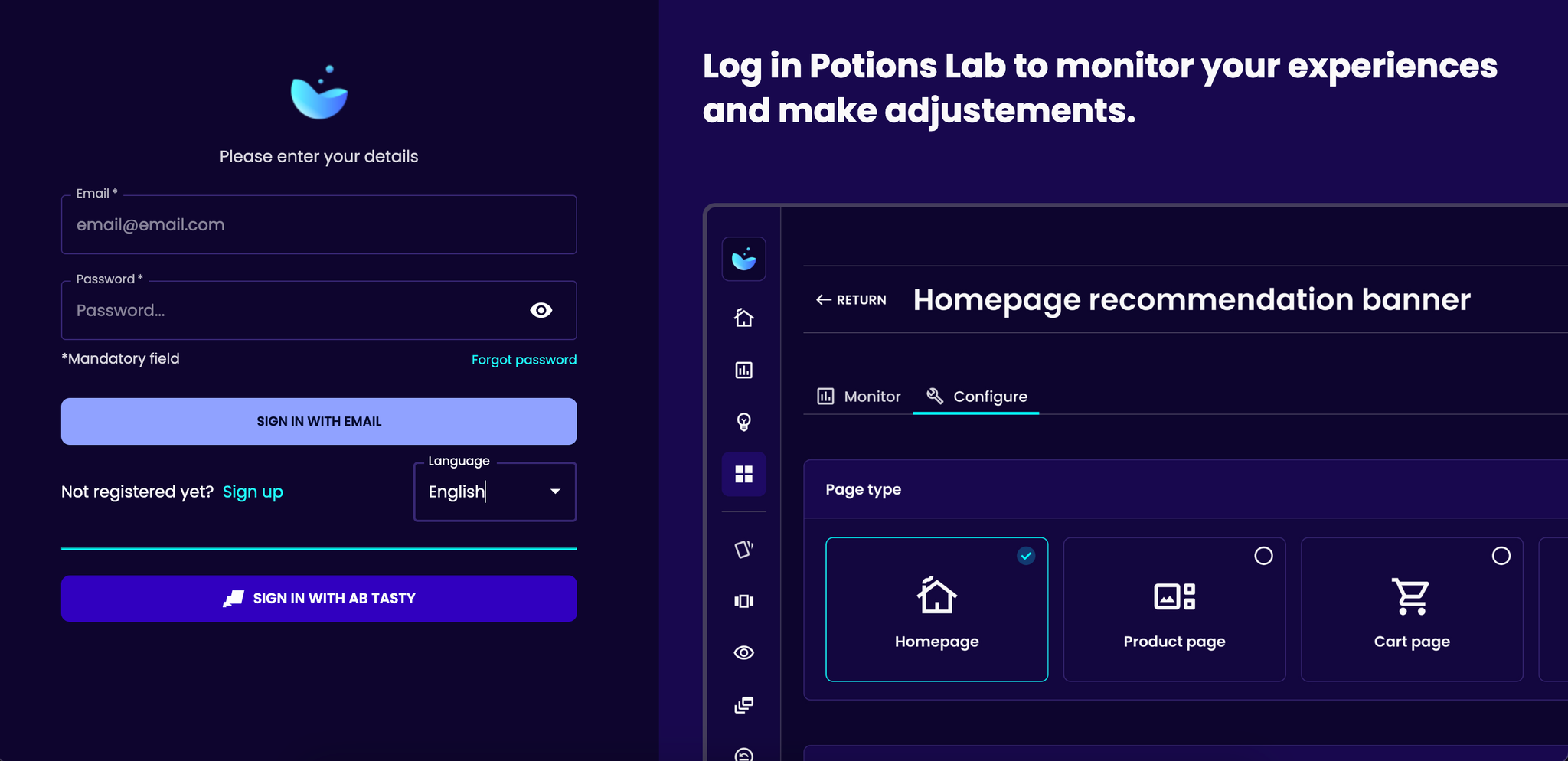1568x761 pixels.
Task: Click the Please enter your details text
Action: click(318, 156)
